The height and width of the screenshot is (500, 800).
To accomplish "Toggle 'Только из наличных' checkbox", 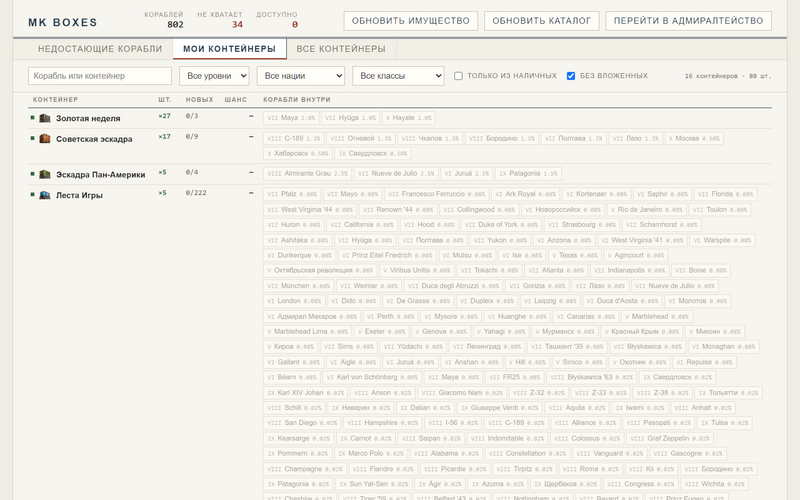I will point(458,76).
